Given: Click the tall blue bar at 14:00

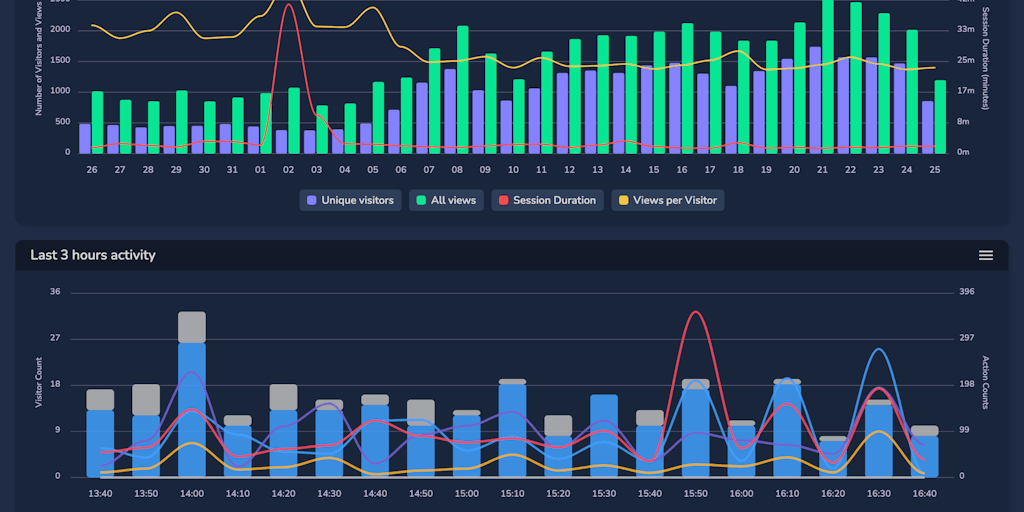Looking at the screenshot, I should [192, 410].
